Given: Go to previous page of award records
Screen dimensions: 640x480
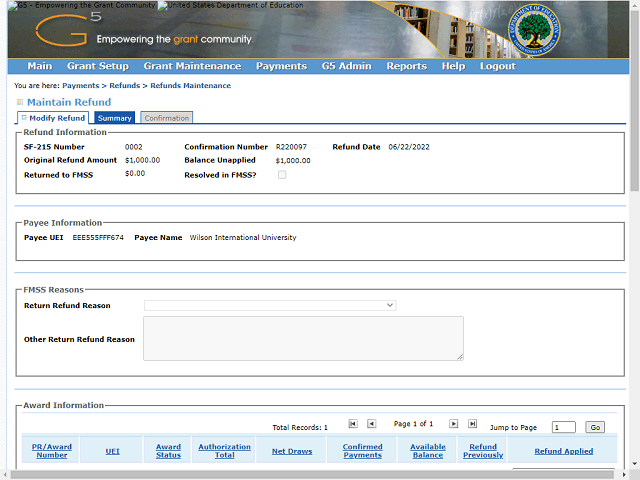Looking at the screenshot, I should click(371, 424).
